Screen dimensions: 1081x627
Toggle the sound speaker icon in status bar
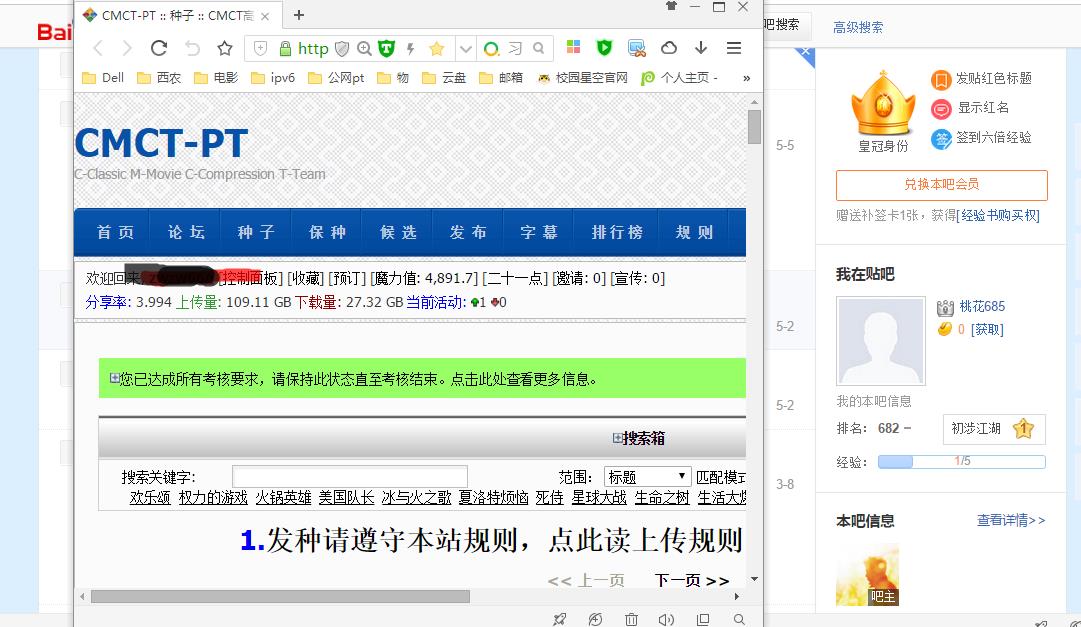tap(666, 619)
